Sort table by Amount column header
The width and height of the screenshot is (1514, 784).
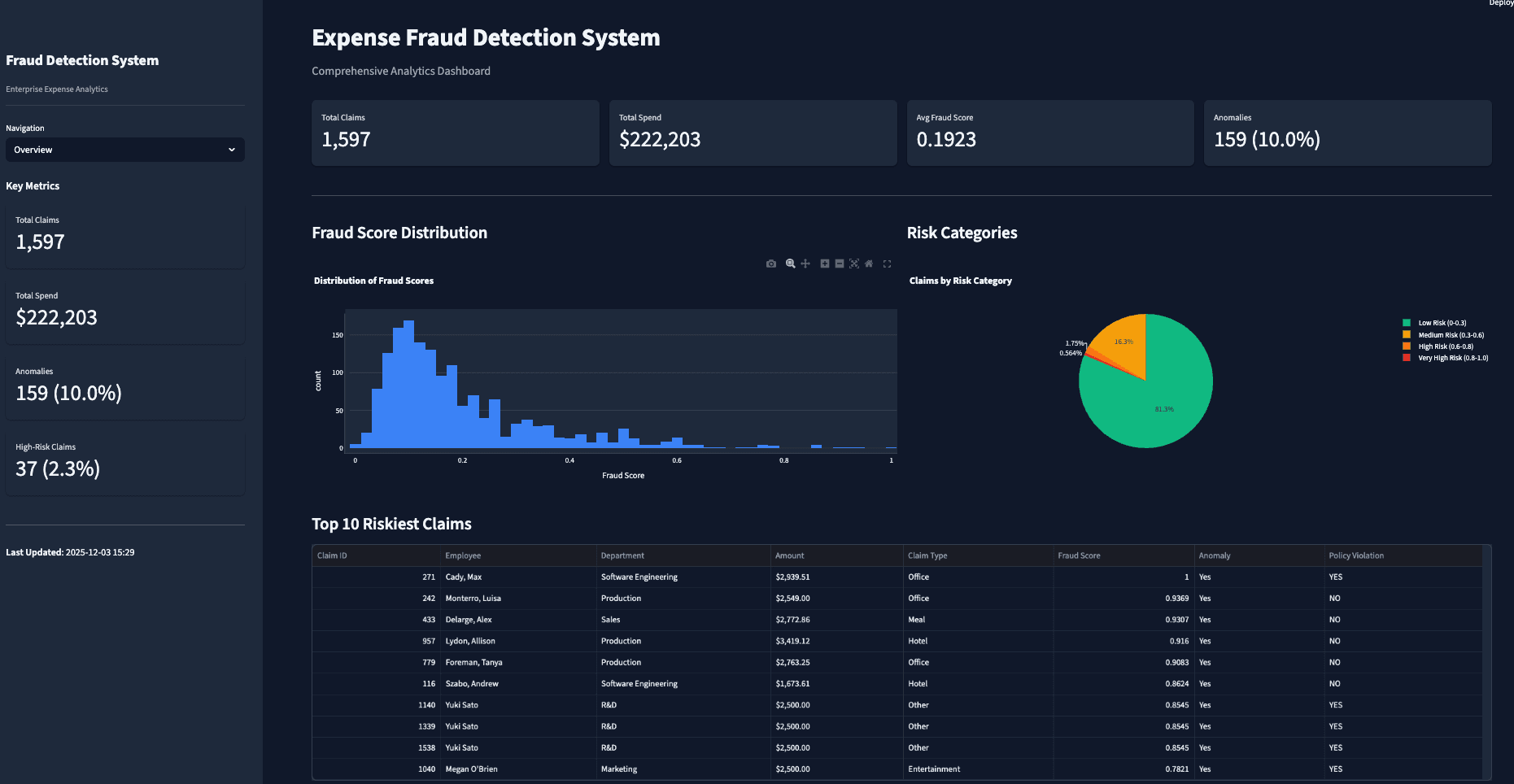coord(837,555)
